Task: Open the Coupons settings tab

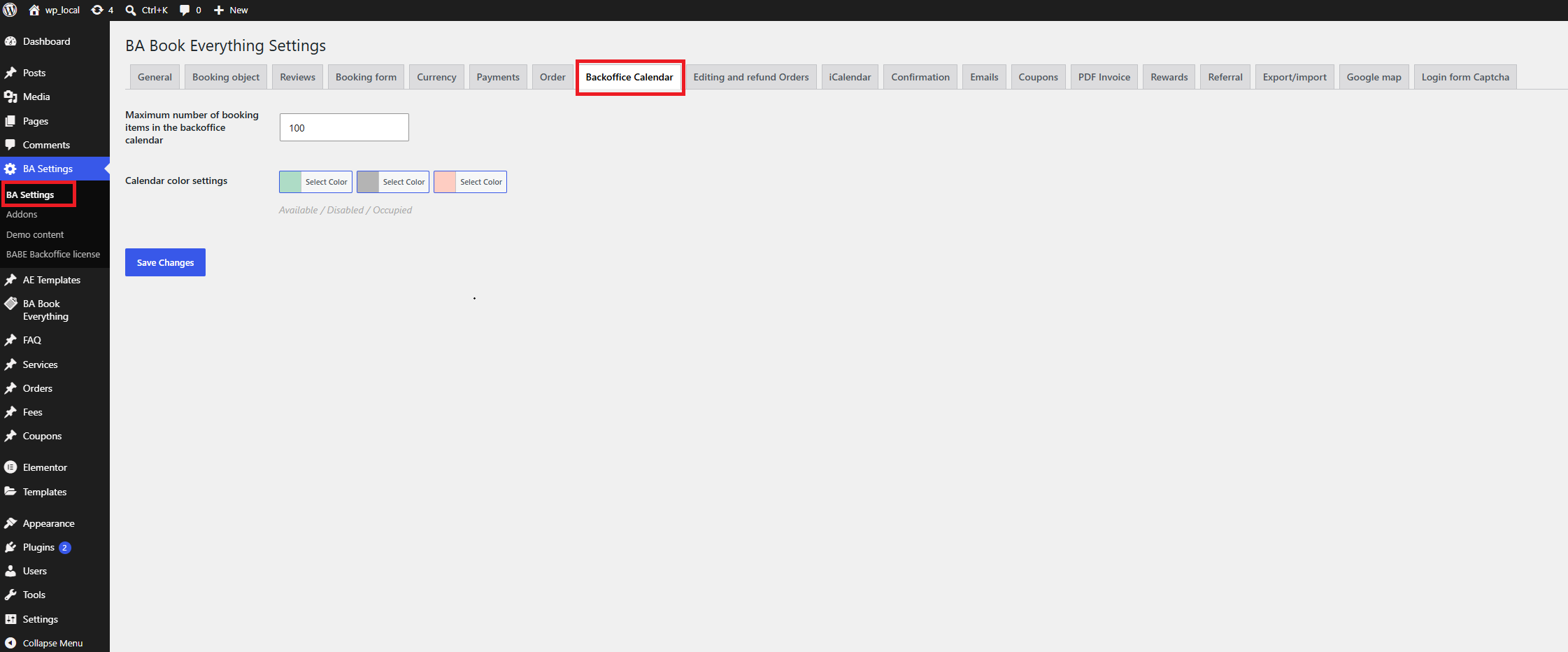Action: pos(1038,77)
